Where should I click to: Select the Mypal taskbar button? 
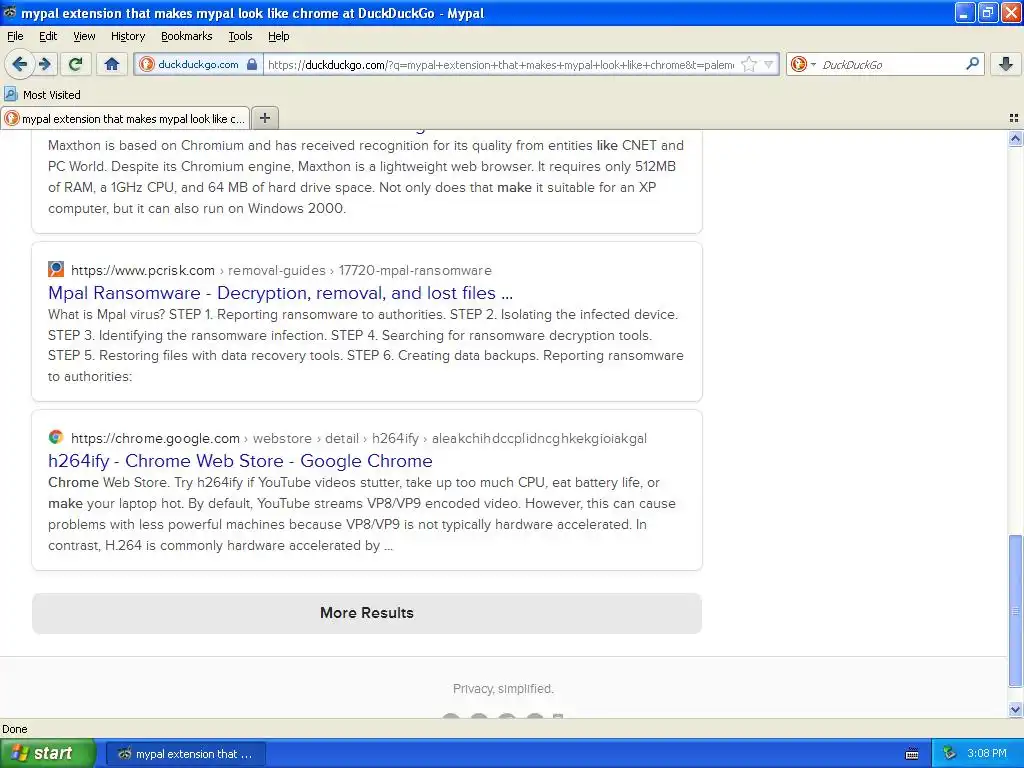click(185, 754)
